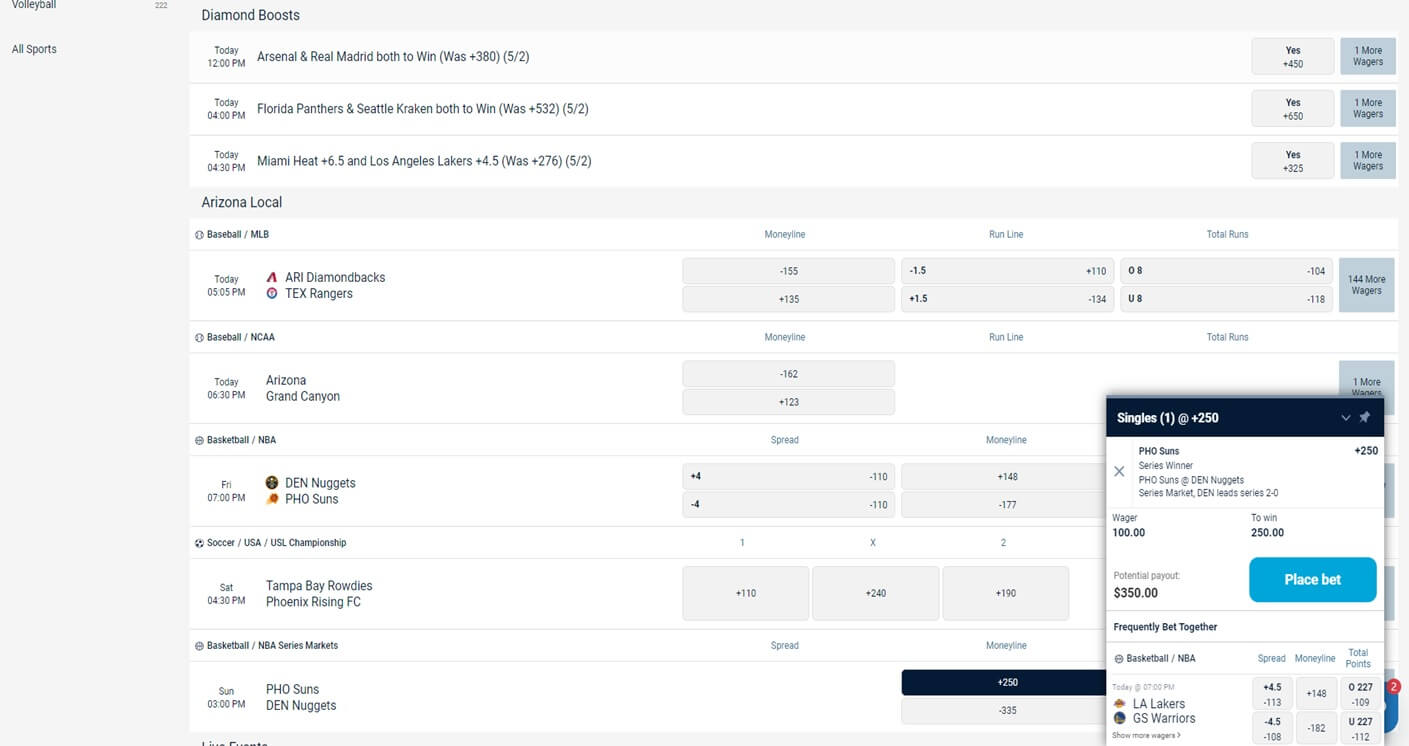Click the basketball icon beside NBA Series Markets
Image resolution: width=1409 pixels, height=746 pixels.
199,646
